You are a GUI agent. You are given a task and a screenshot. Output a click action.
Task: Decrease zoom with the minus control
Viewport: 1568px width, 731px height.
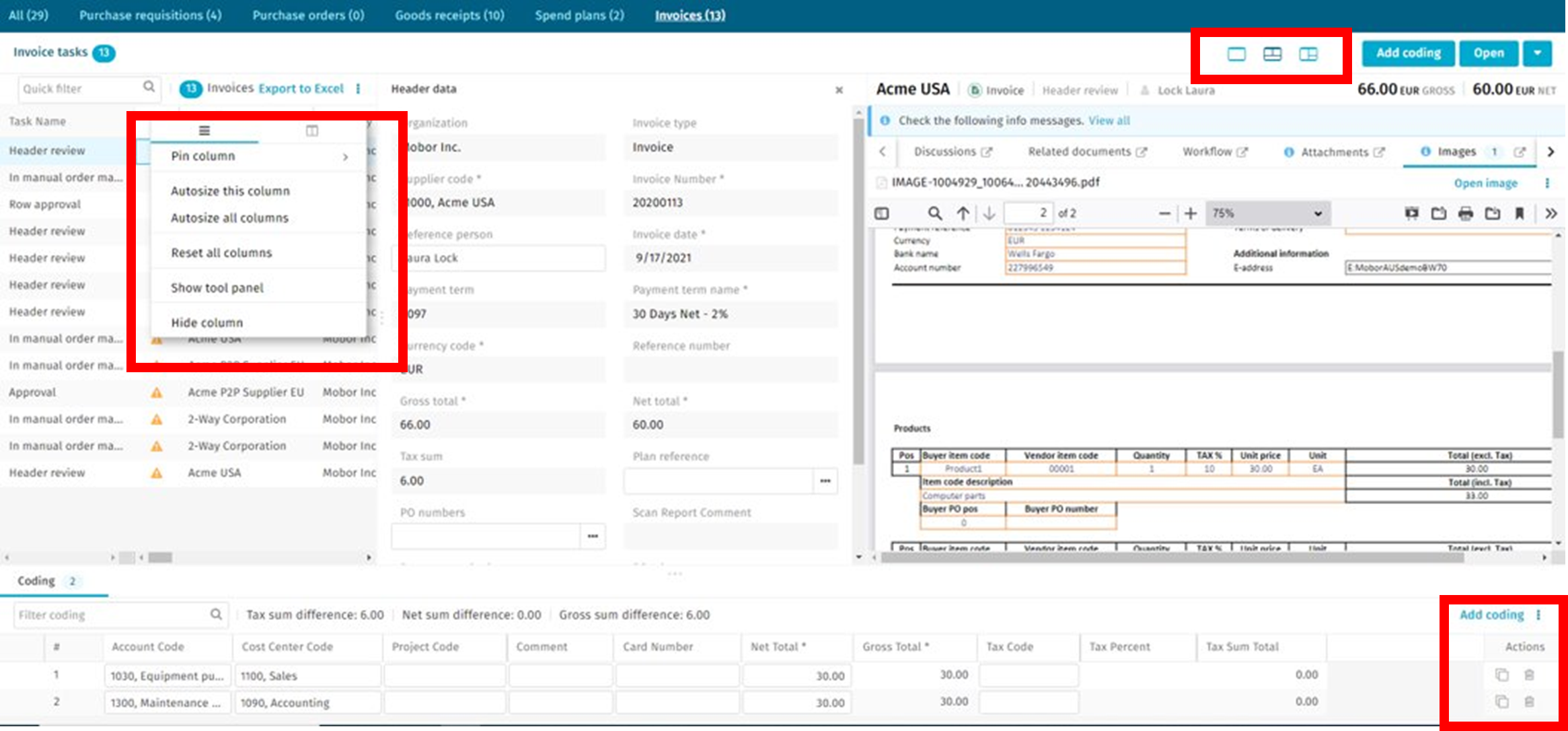(1164, 213)
